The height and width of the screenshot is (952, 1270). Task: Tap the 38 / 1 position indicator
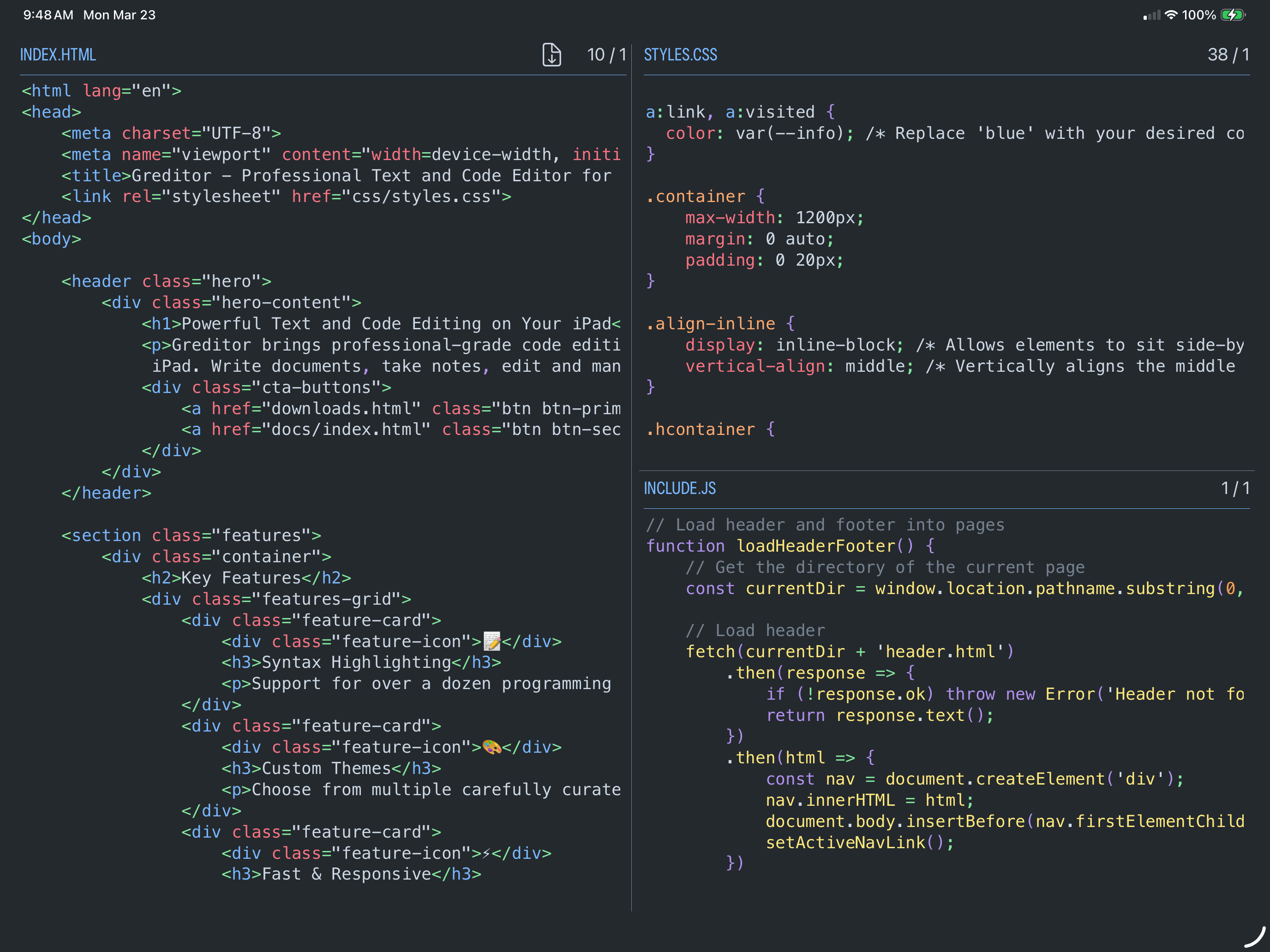[1228, 55]
